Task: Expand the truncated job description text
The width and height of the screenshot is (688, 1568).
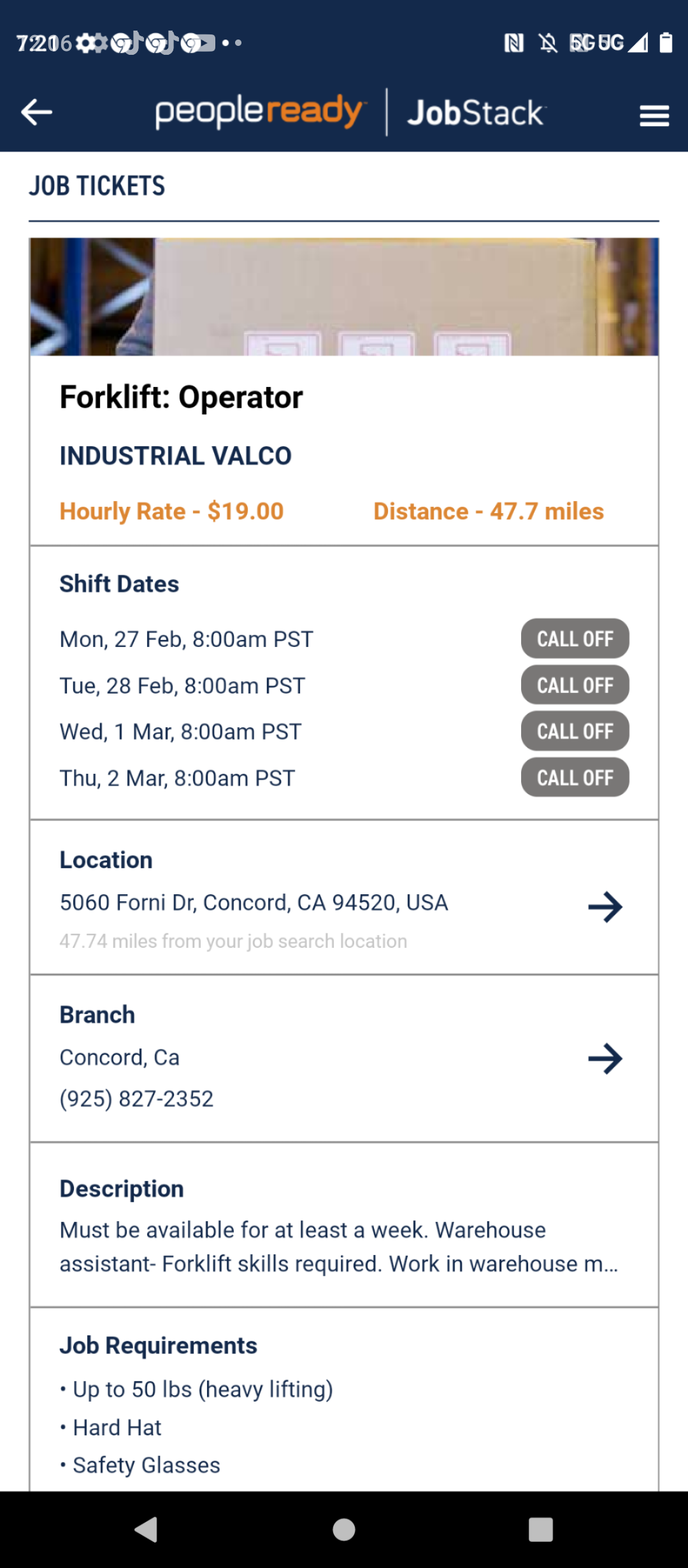Action: click(338, 1247)
